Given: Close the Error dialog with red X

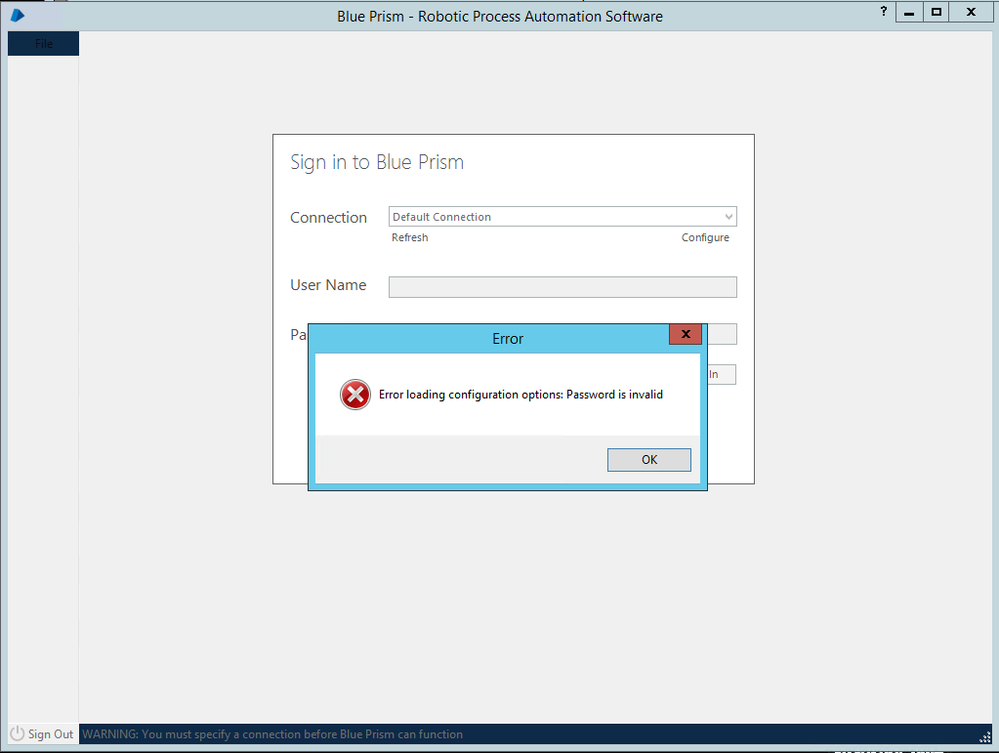Looking at the screenshot, I should tap(686, 334).
